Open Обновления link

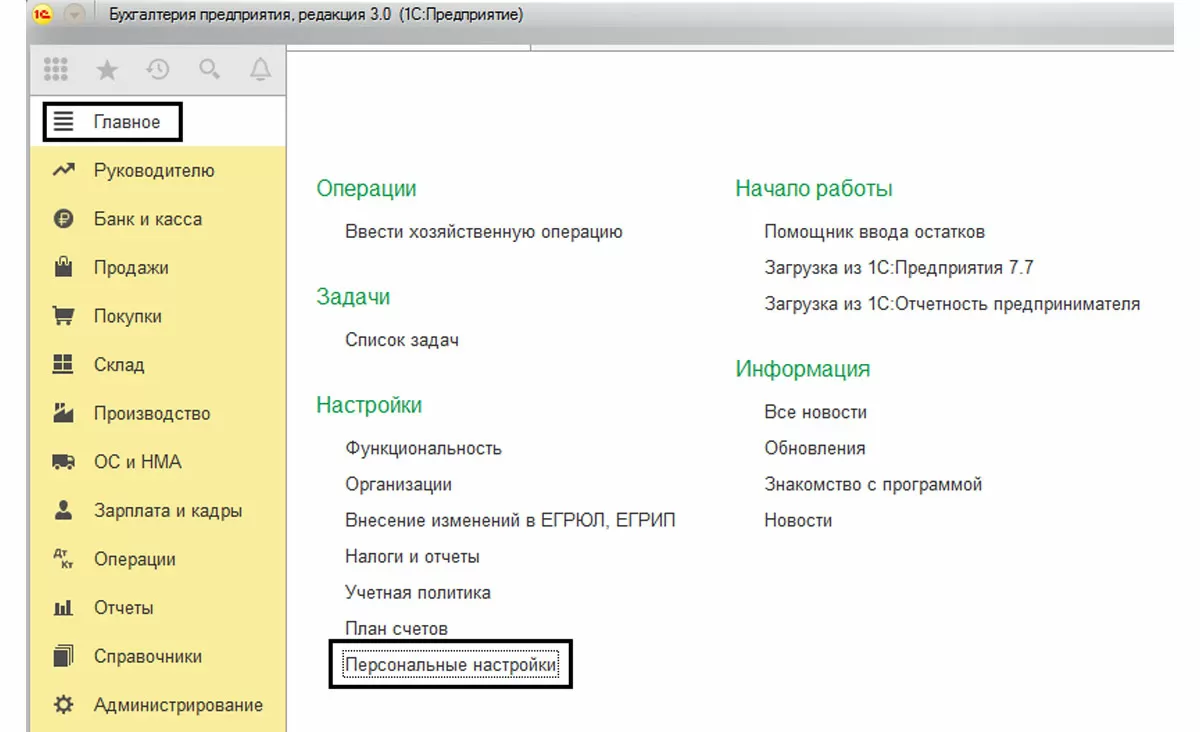click(815, 448)
